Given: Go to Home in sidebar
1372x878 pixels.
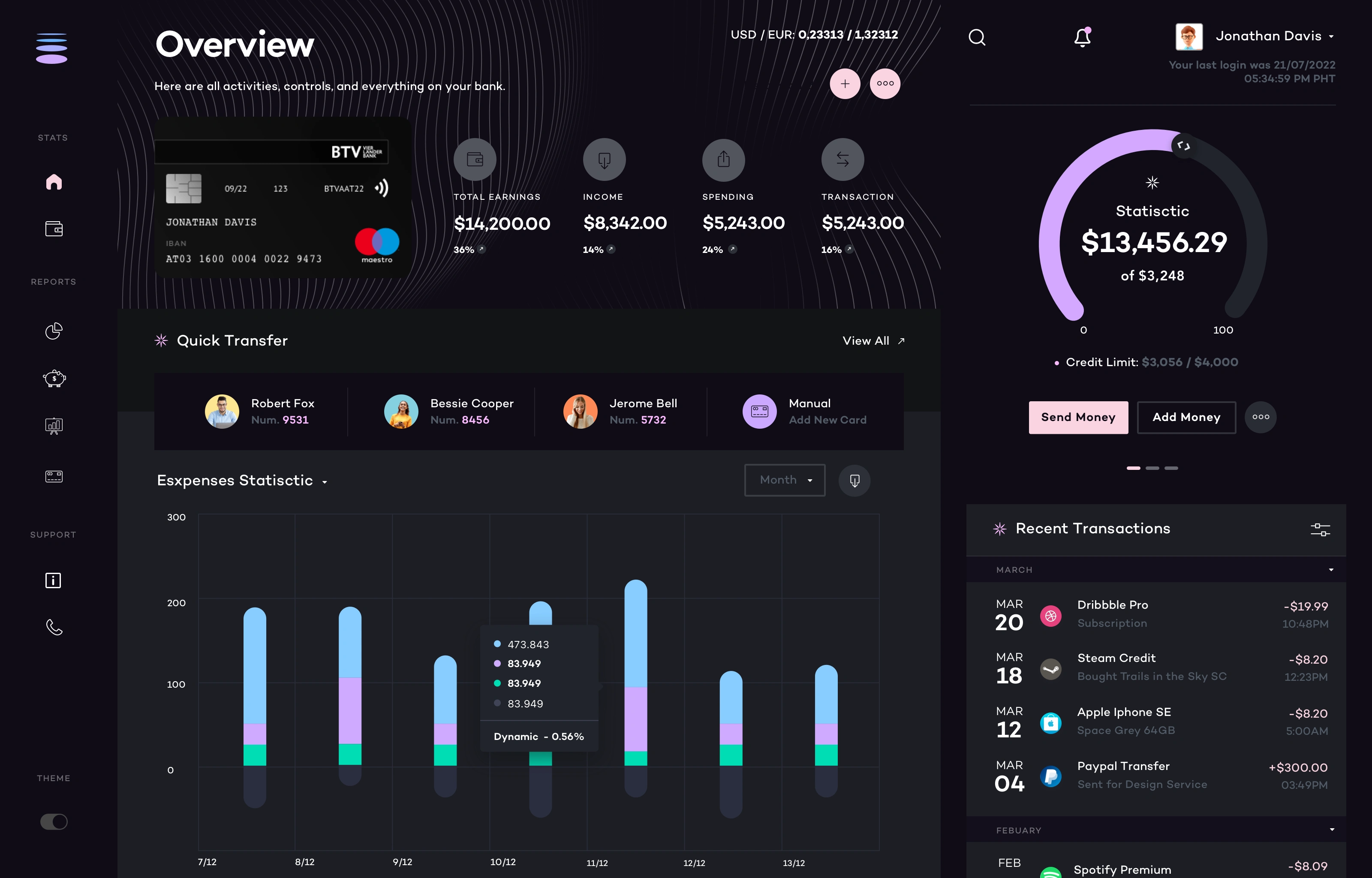Looking at the screenshot, I should (x=54, y=182).
